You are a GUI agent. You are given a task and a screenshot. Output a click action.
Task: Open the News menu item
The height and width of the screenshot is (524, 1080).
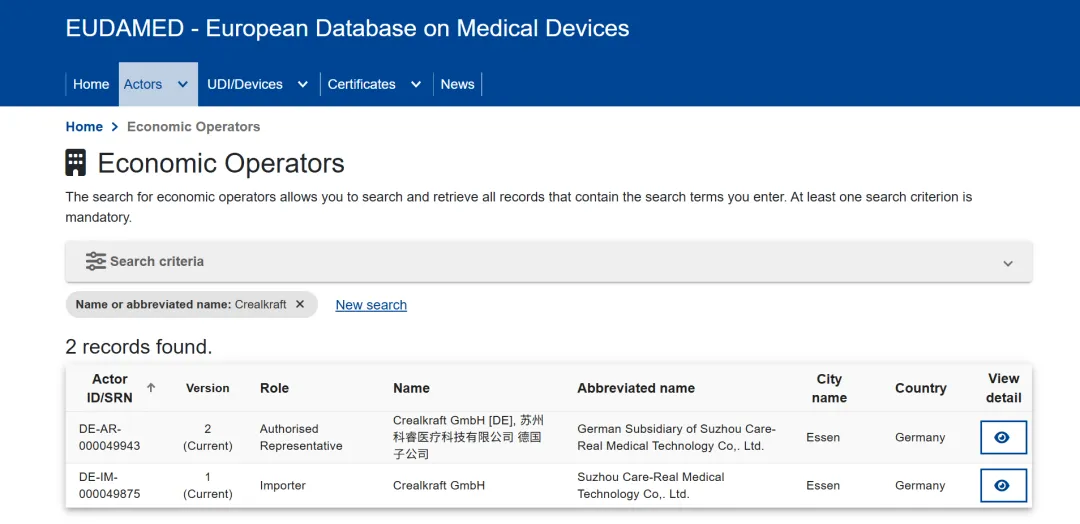pyautogui.click(x=457, y=84)
